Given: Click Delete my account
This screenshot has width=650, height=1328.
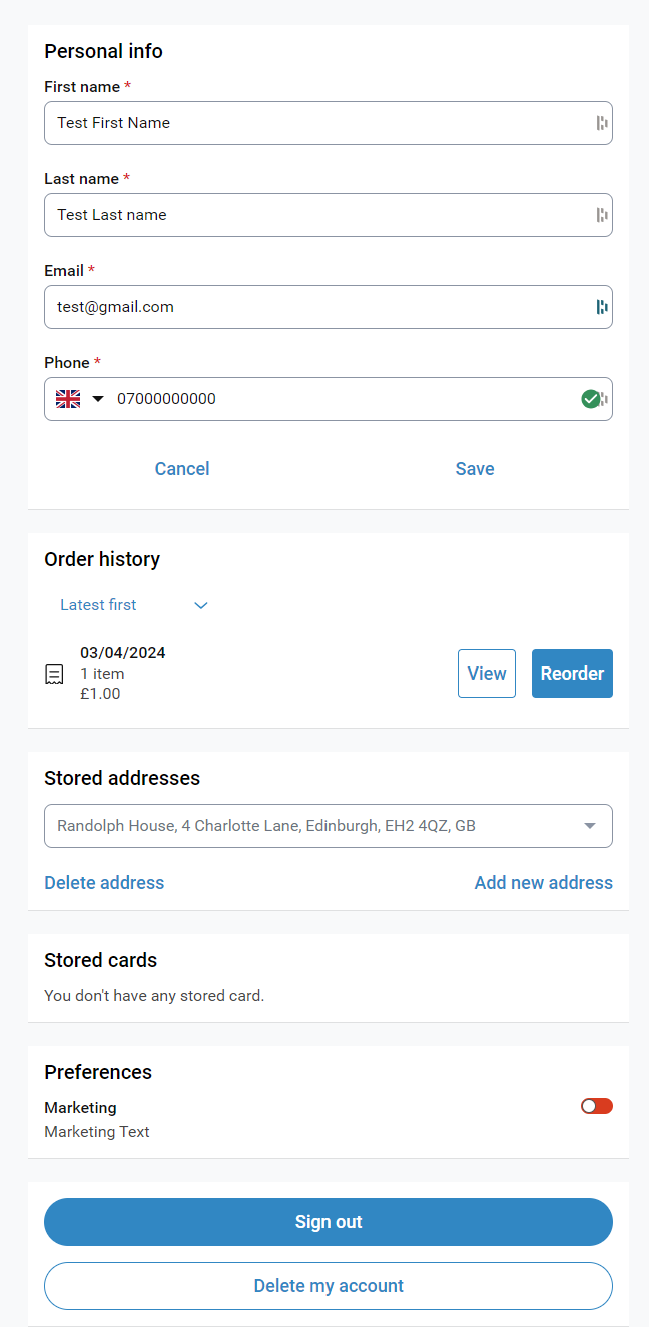Looking at the screenshot, I should pyautogui.click(x=328, y=1286).
